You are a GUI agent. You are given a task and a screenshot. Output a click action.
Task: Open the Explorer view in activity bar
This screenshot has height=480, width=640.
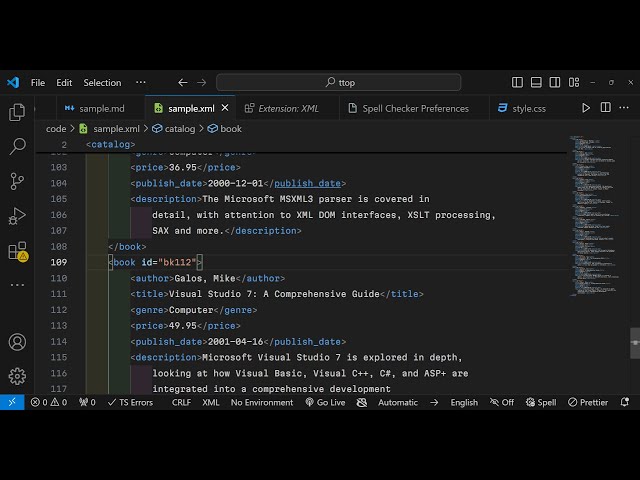coord(17,112)
